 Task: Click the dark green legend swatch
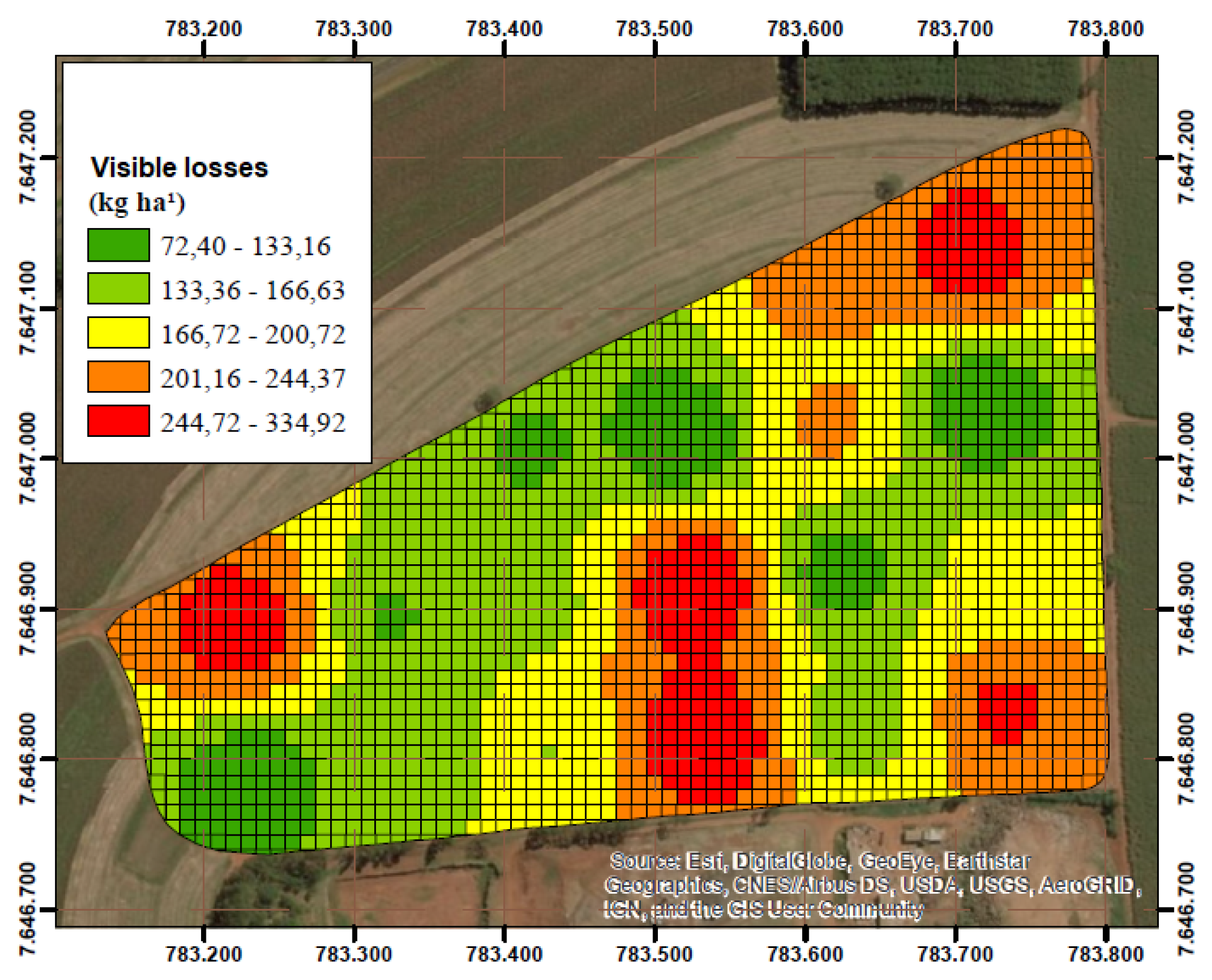click(x=118, y=245)
